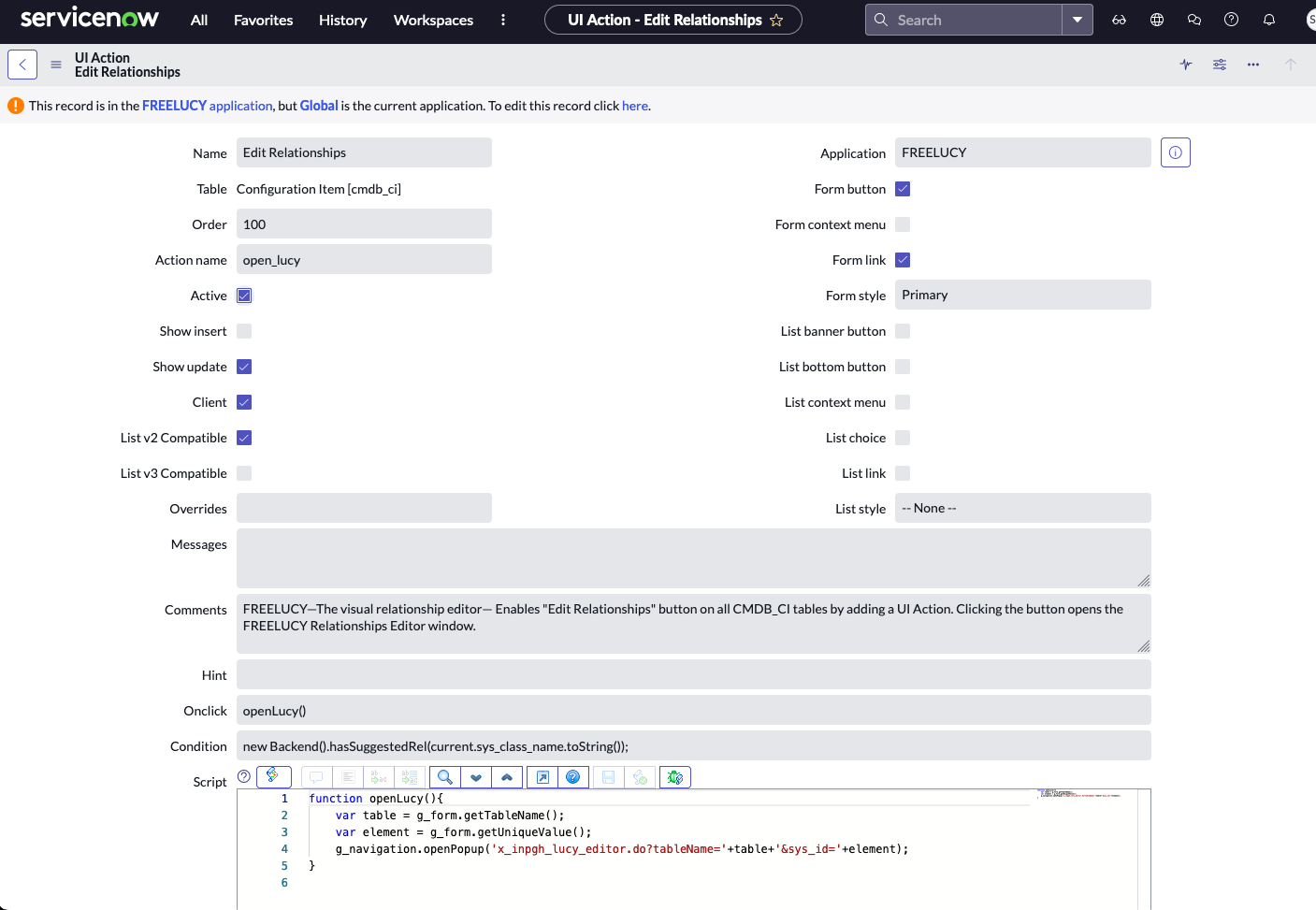Toggle the Form link checkbox
Image resolution: width=1316 pixels, height=910 pixels.
coord(903,260)
